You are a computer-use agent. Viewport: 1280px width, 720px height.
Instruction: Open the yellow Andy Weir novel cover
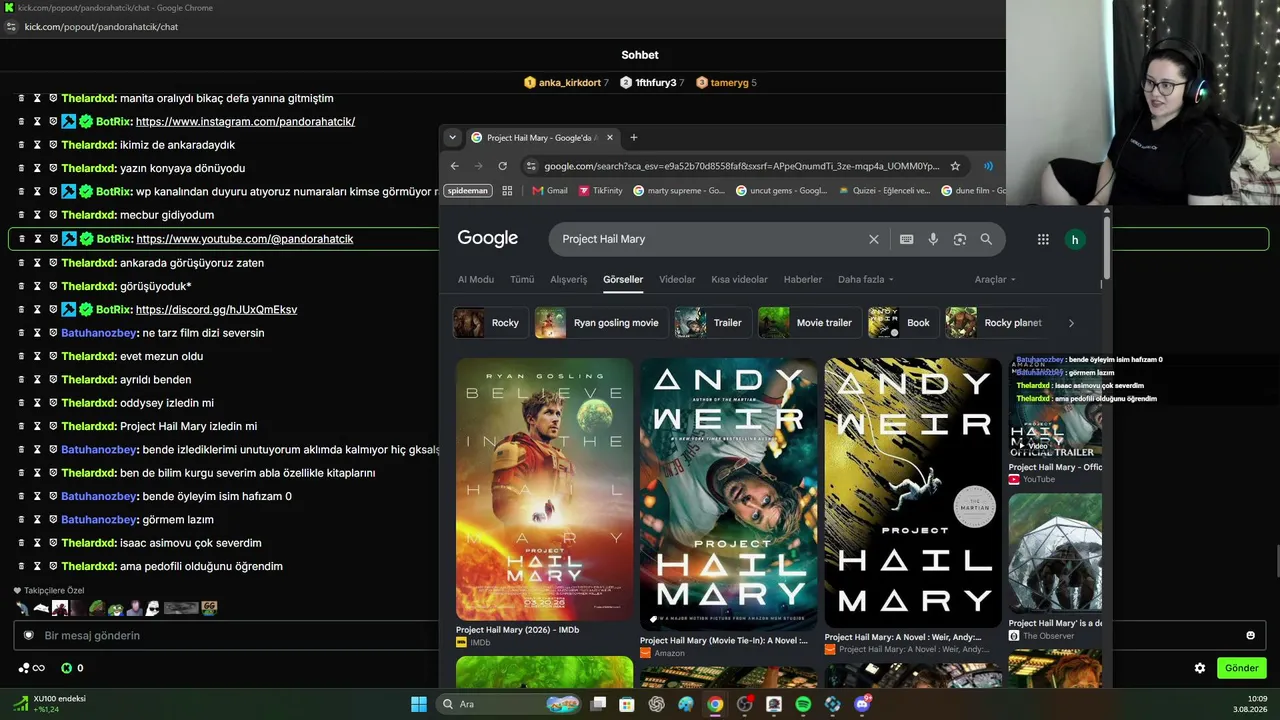tap(913, 493)
